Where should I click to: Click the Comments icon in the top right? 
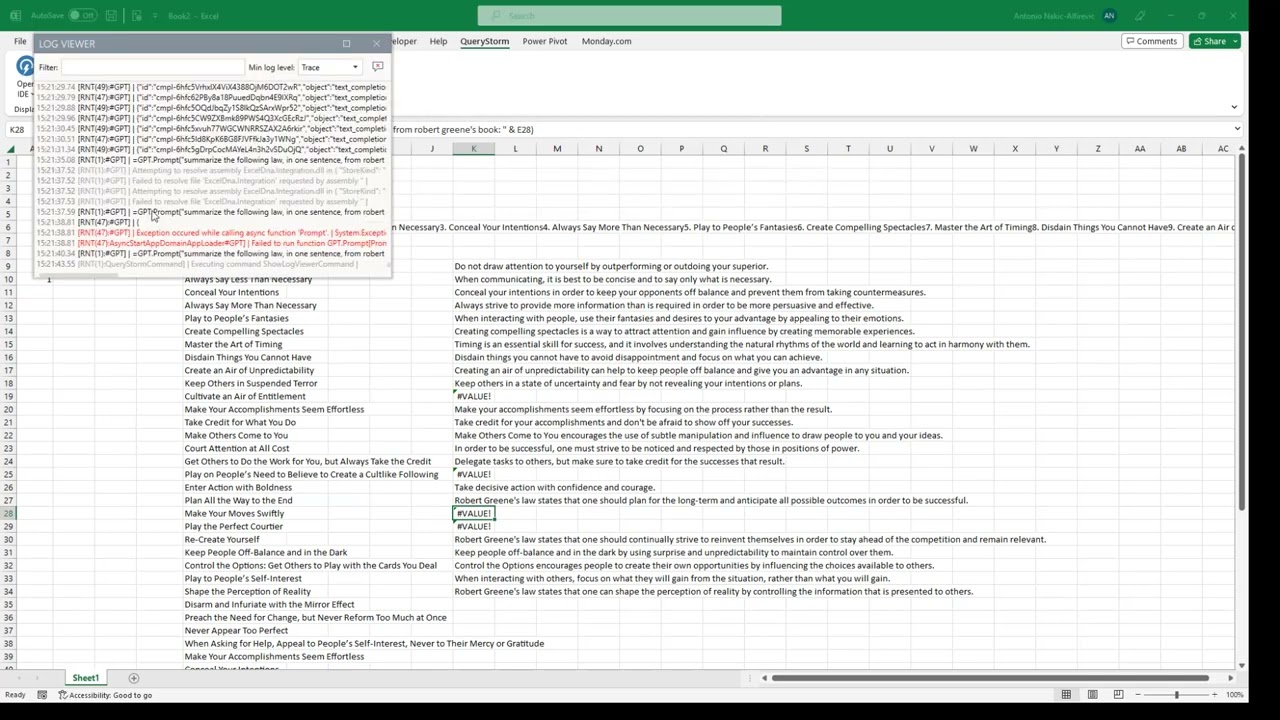point(1150,41)
